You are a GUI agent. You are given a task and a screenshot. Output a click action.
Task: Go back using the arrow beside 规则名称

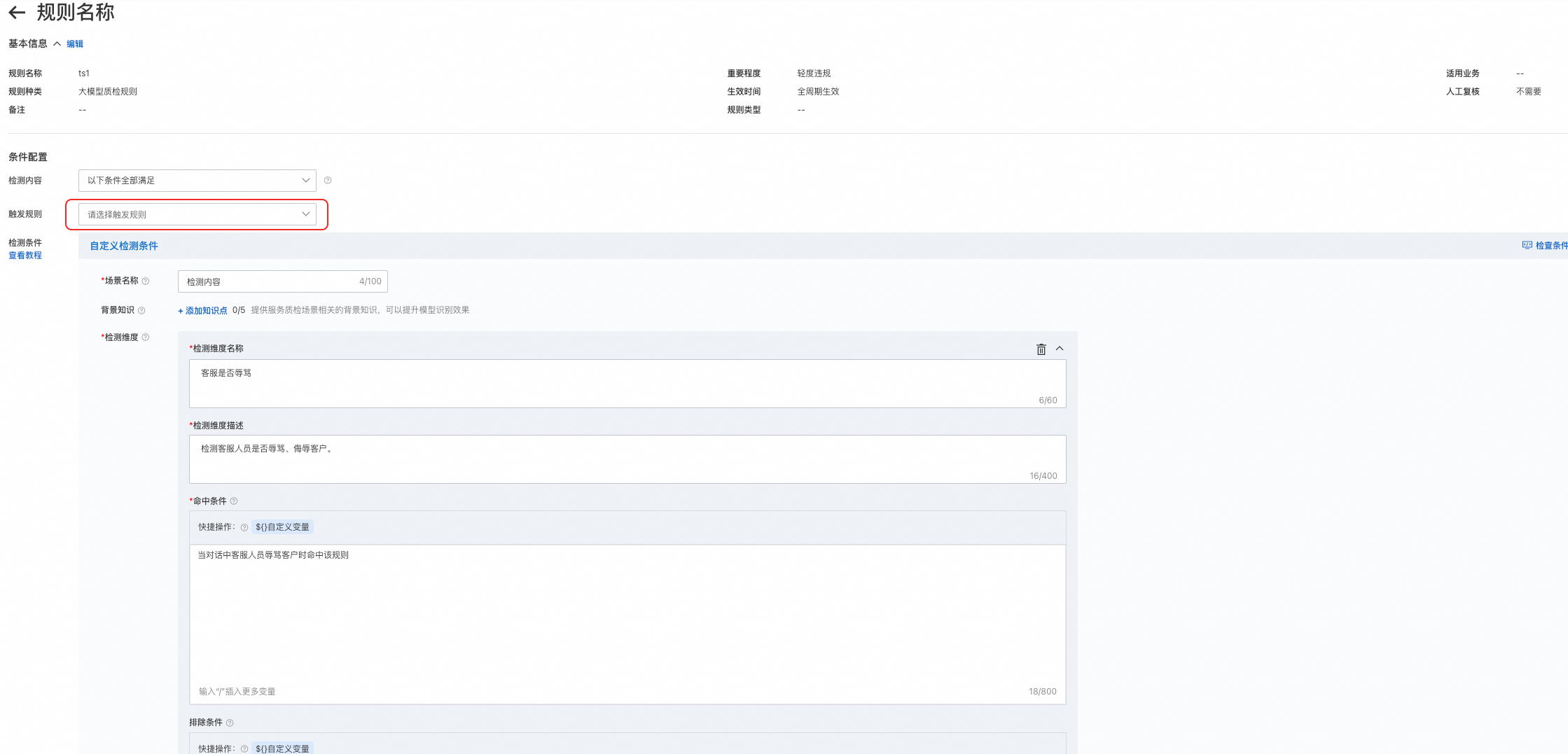[17, 13]
